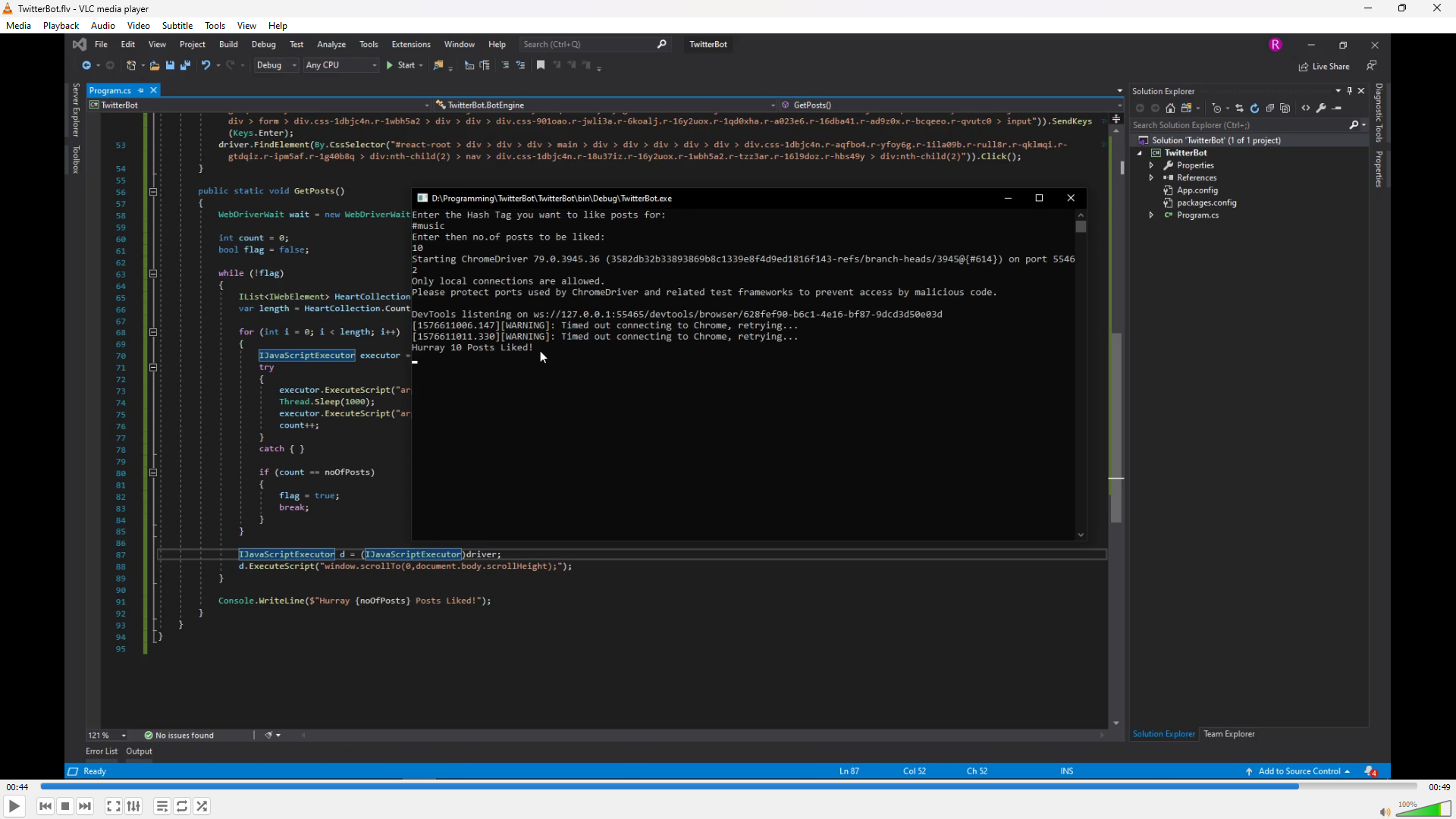Click the Pending Changes Filter icon

[x=1216, y=108]
